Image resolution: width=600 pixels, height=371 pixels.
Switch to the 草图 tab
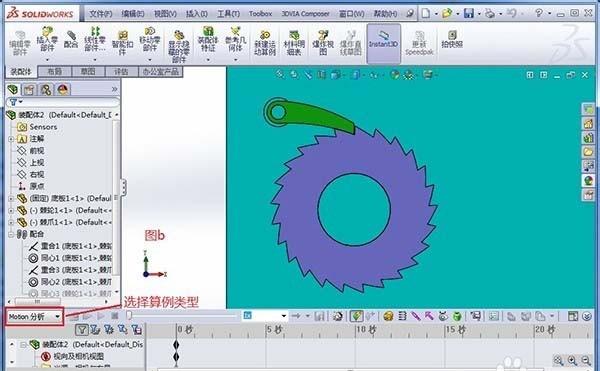[x=88, y=72]
